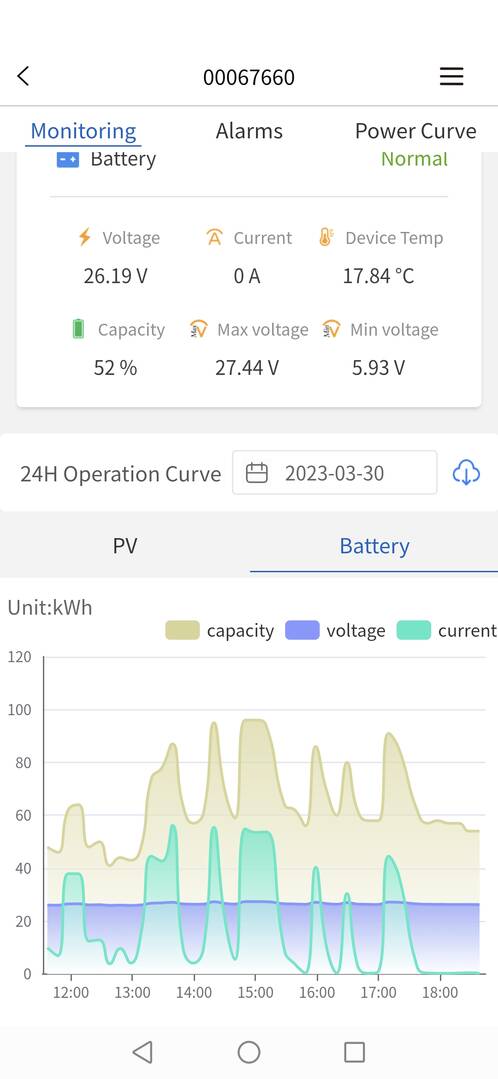The width and height of the screenshot is (498, 1079).
Task: Click the Current ammeter icon
Action: coord(215,237)
